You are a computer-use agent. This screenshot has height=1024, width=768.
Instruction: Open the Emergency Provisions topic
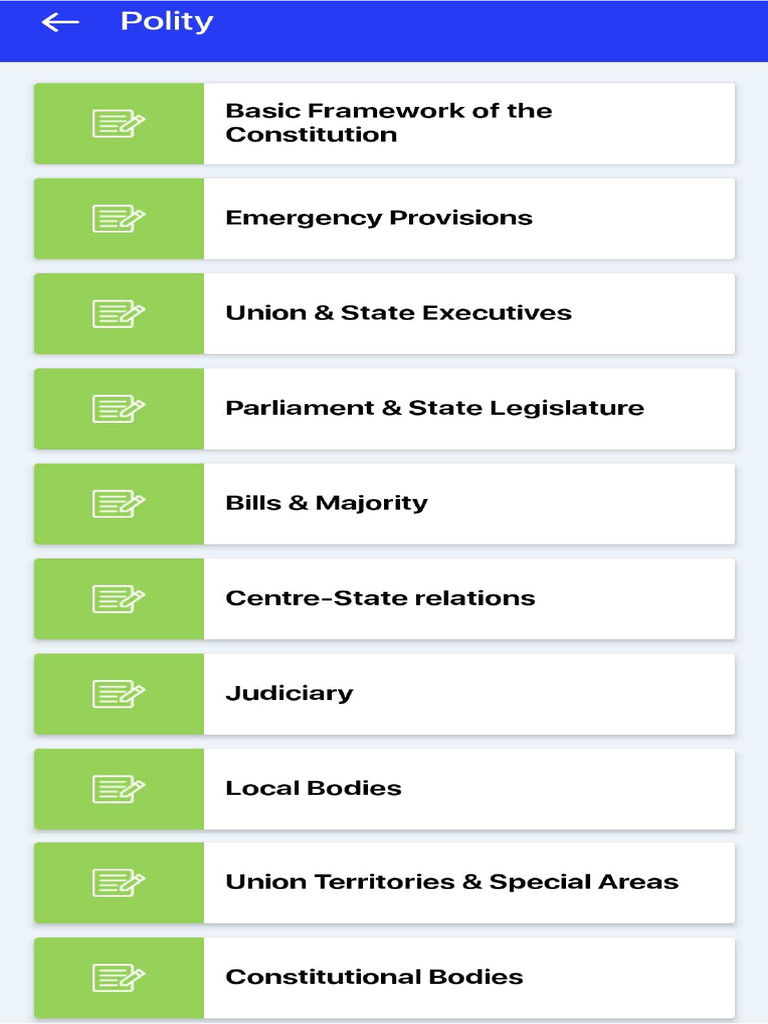(385, 219)
